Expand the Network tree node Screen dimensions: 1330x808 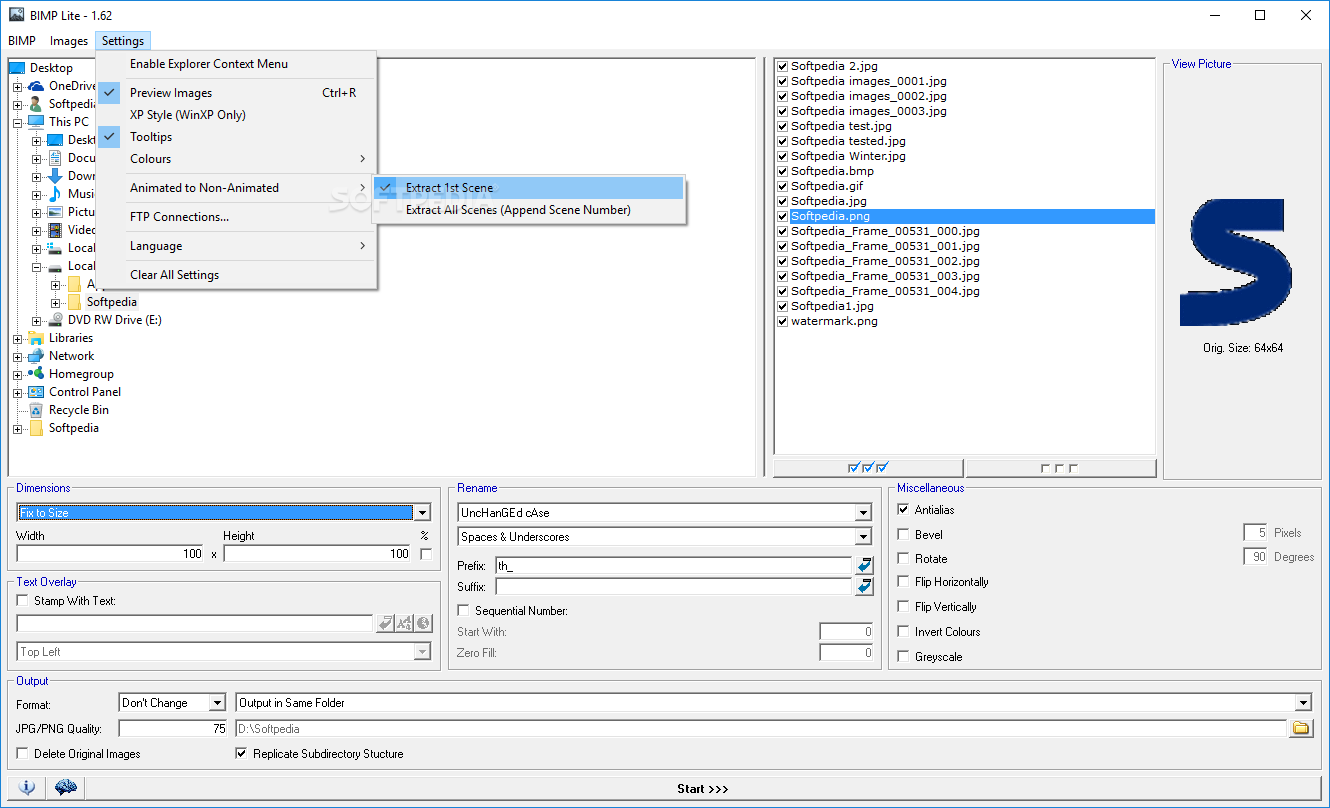[x=17, y=356]
